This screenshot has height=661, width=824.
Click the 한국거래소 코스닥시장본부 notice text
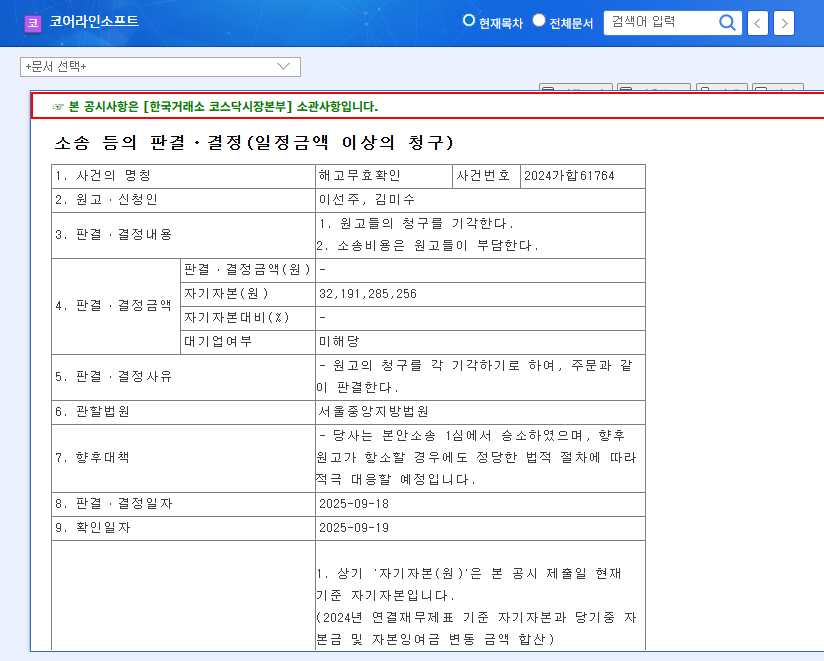coord(223,107)
